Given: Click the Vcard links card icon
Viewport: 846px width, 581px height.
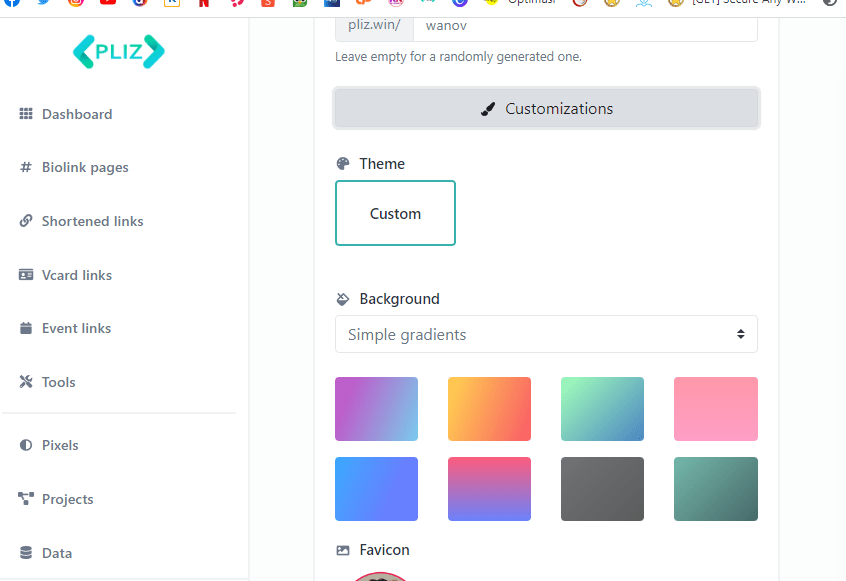Looking at the screenshot, I should coord(26,275).
